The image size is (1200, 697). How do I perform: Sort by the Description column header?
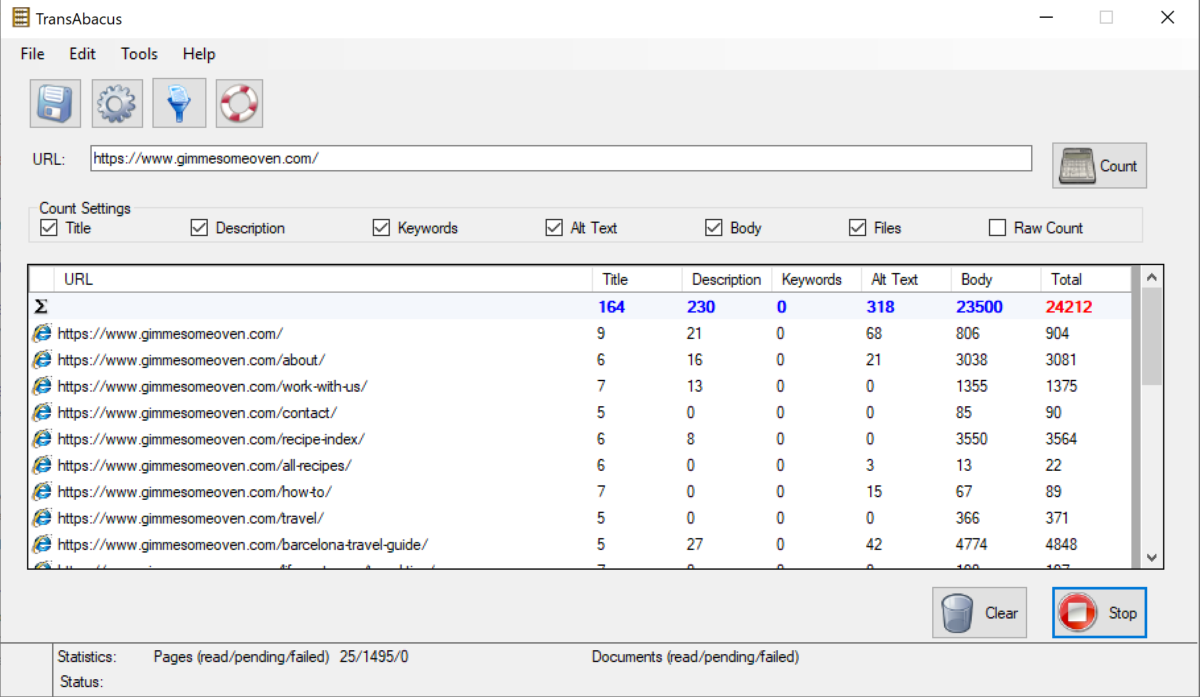coord(727,279)
